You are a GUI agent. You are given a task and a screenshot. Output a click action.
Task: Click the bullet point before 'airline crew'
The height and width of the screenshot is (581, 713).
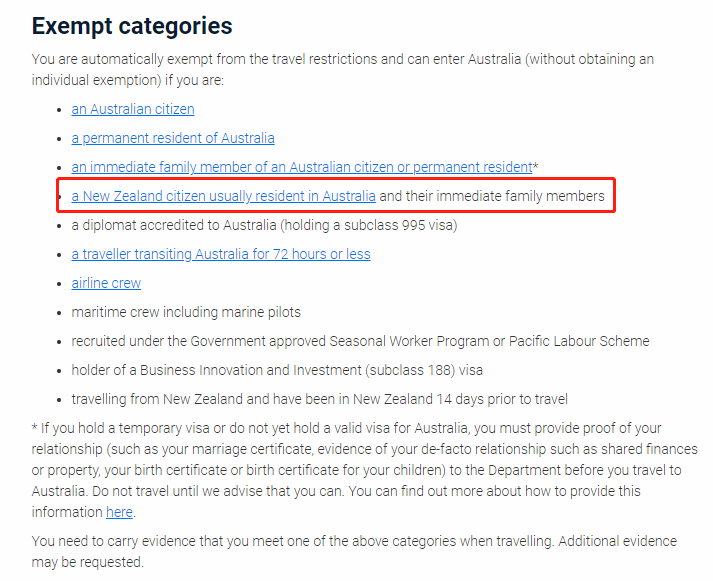[x=60, y=284]
